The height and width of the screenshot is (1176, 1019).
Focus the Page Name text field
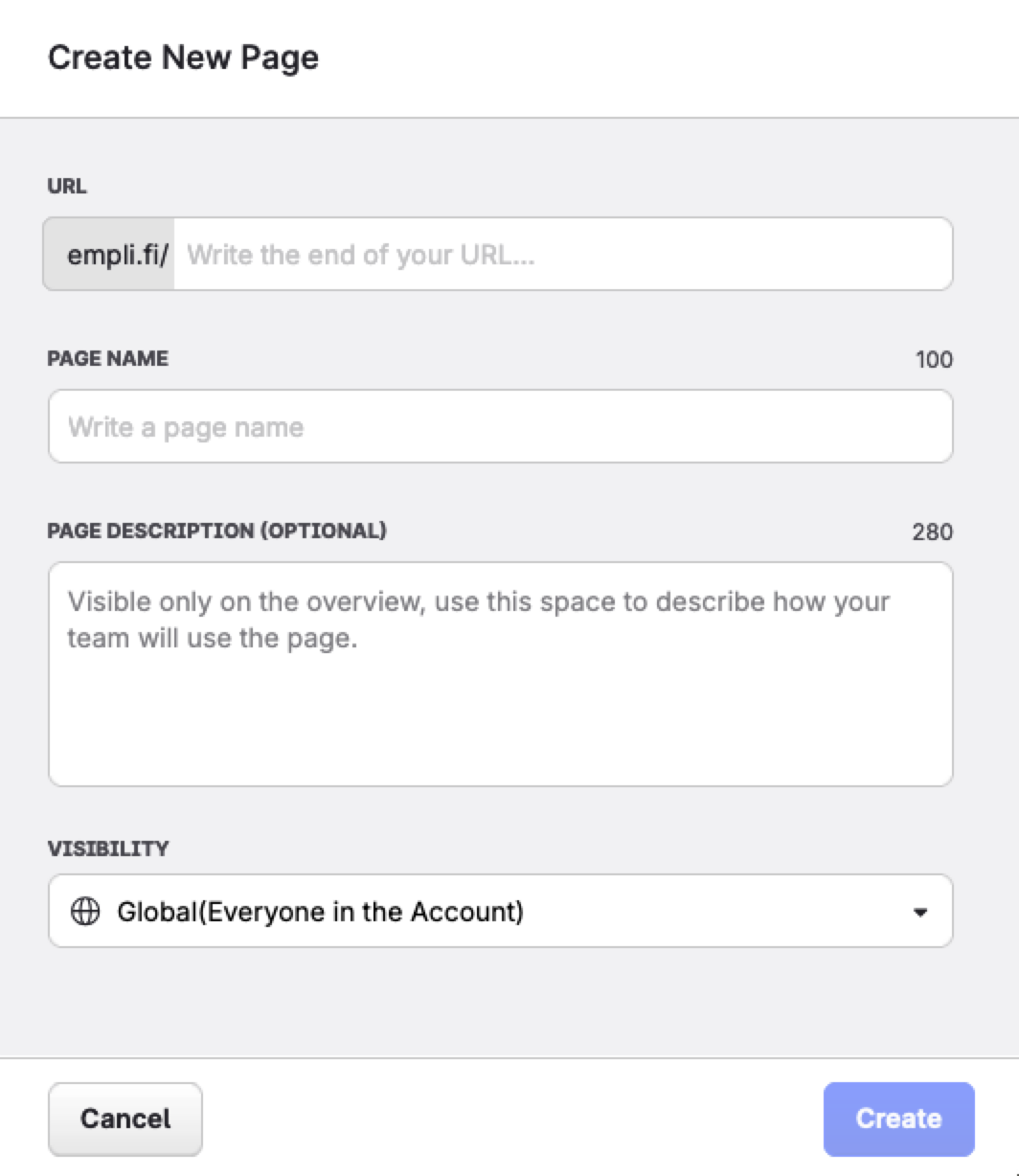coord(500,427)
